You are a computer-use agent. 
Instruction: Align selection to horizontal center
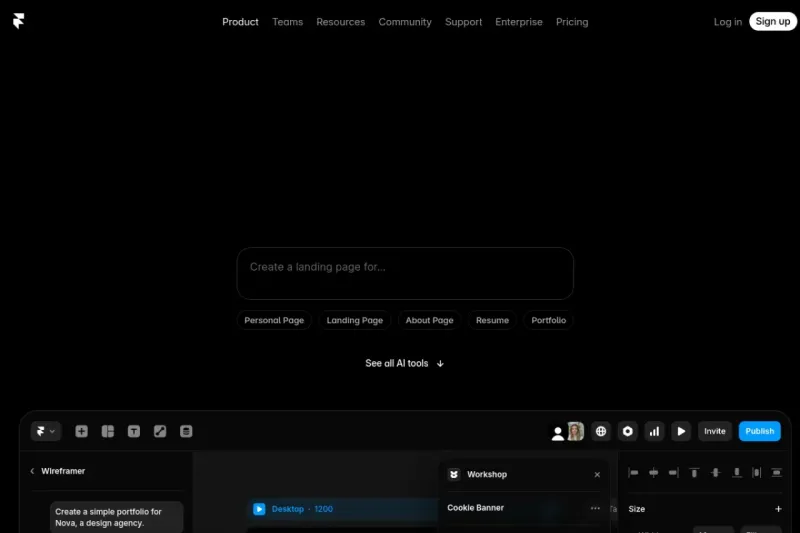pyautogui.click(x=654, y=473)
